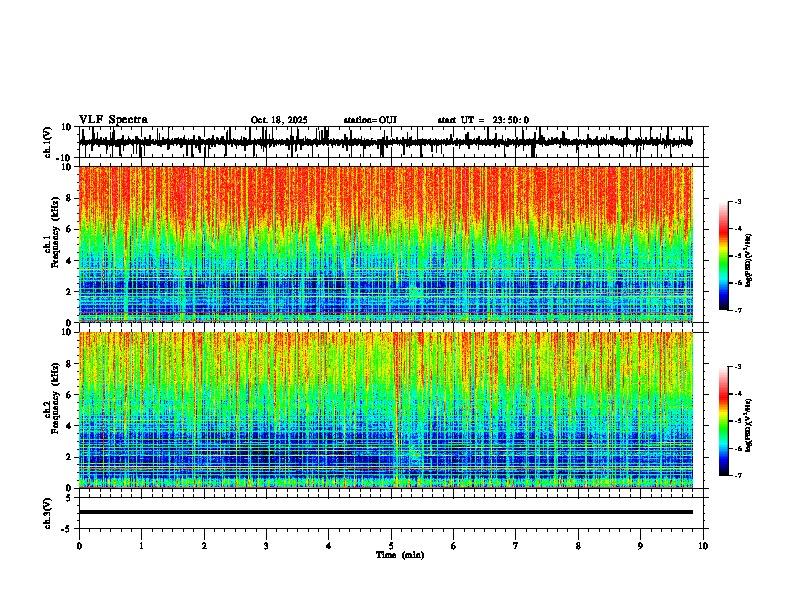Click the "Time (min)" axis title
The height and width of the screenshot is (612, 792).
[x=400, y=555]
